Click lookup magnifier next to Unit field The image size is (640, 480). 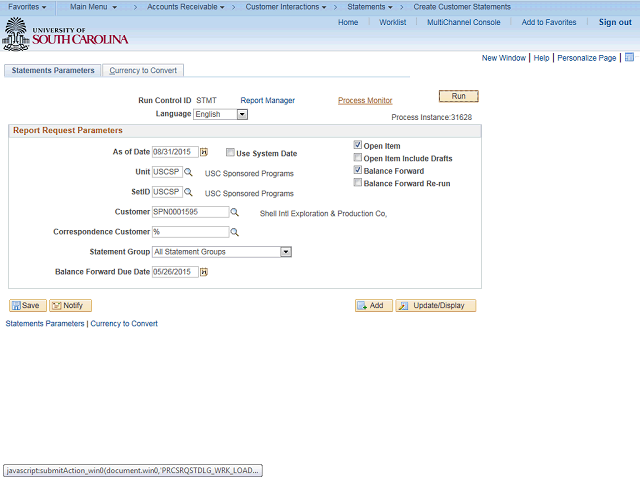coord(188,172)
